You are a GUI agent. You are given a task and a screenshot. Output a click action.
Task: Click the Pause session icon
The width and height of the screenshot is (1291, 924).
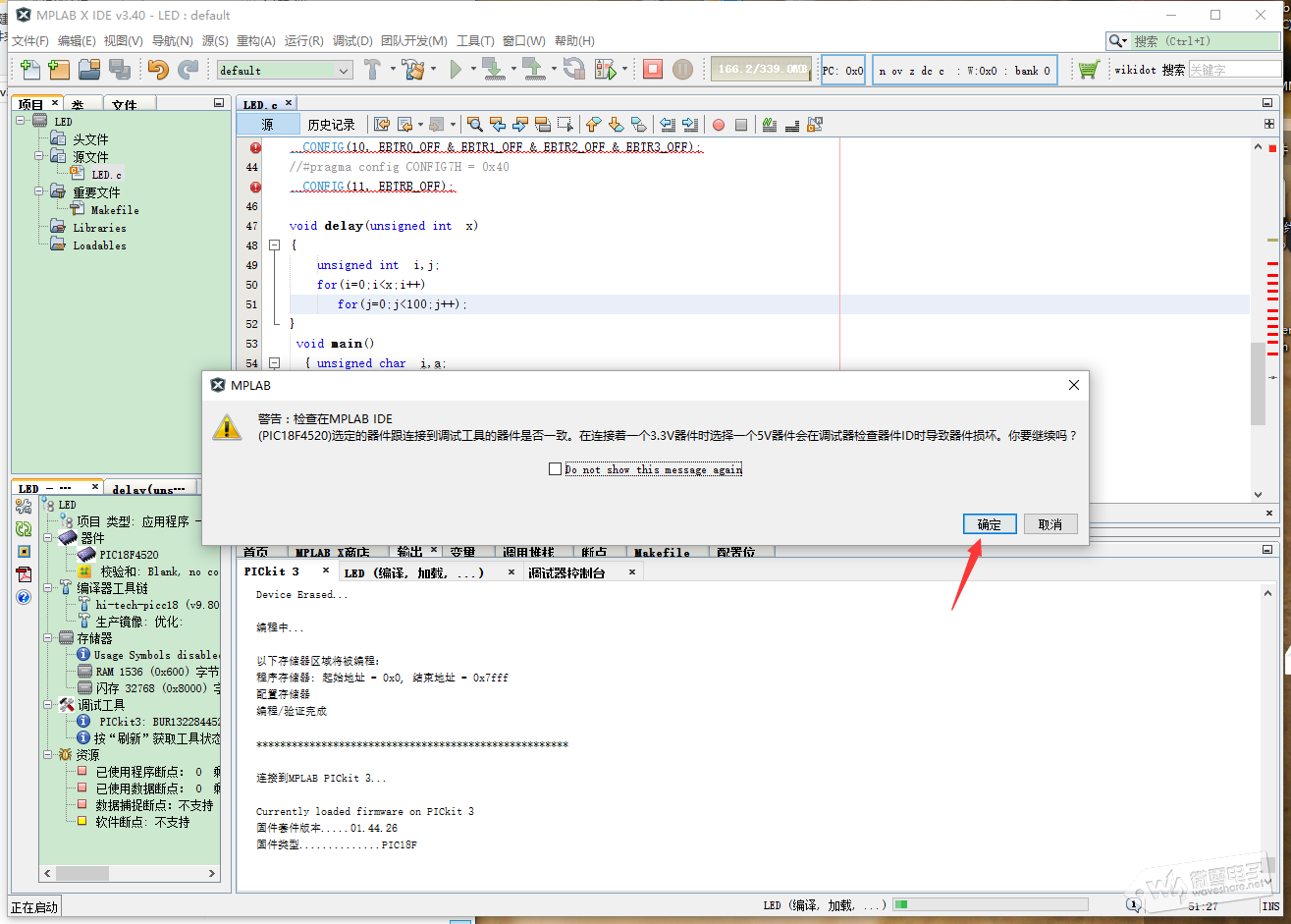point(683,70)
